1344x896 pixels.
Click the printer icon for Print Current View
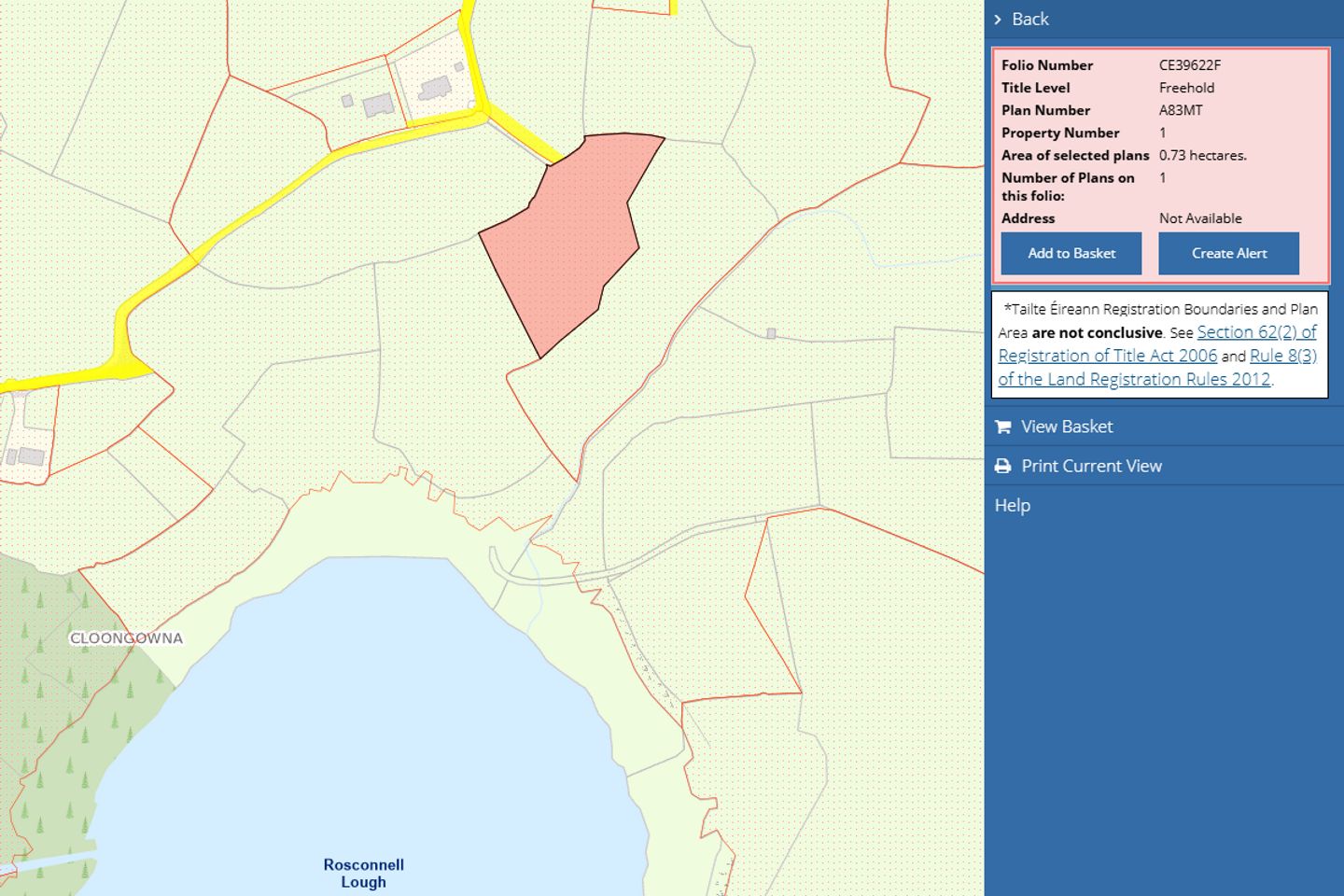pos(1003,466)
